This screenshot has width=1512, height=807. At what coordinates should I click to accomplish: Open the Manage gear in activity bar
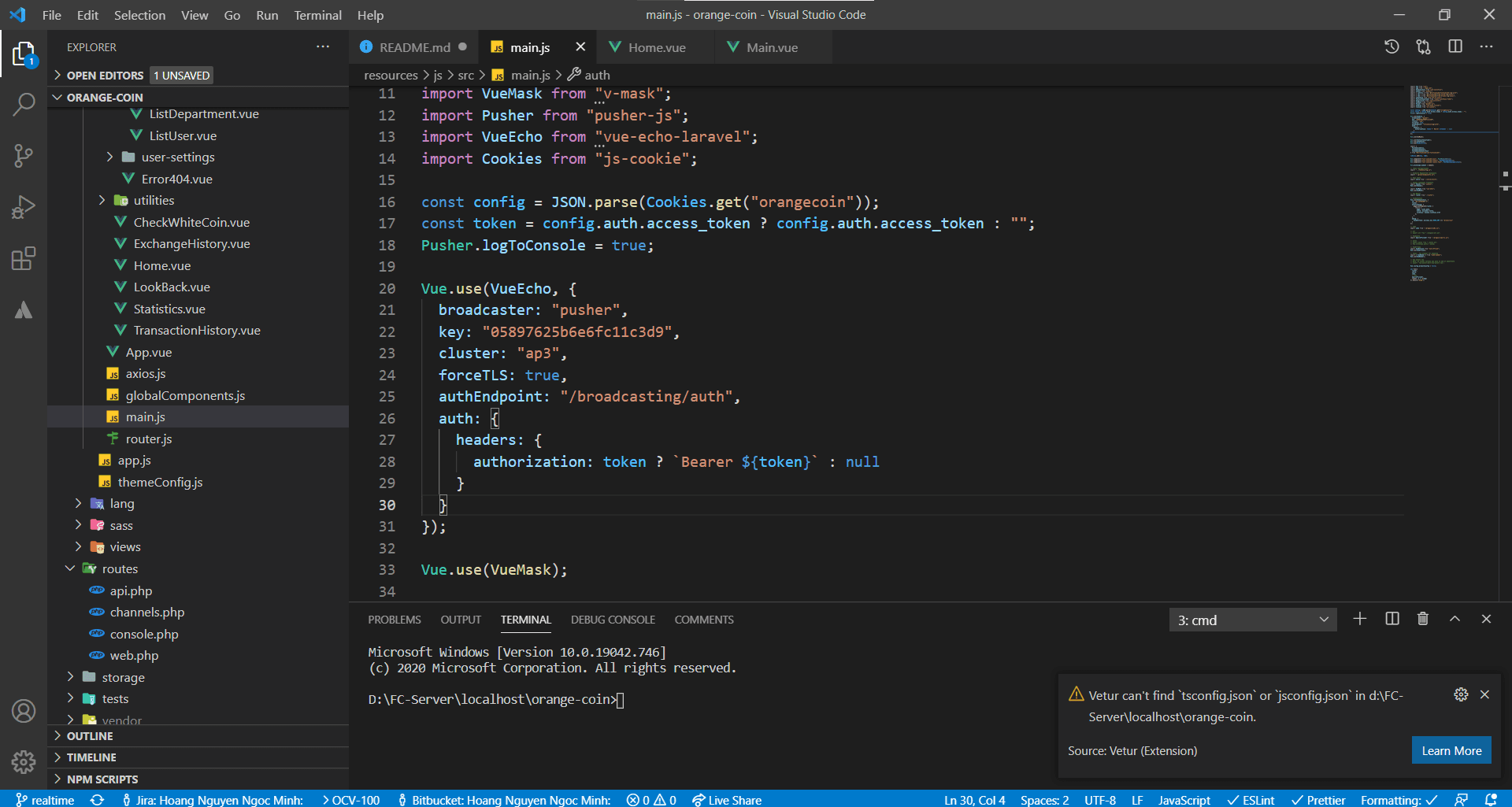point(24,761)
